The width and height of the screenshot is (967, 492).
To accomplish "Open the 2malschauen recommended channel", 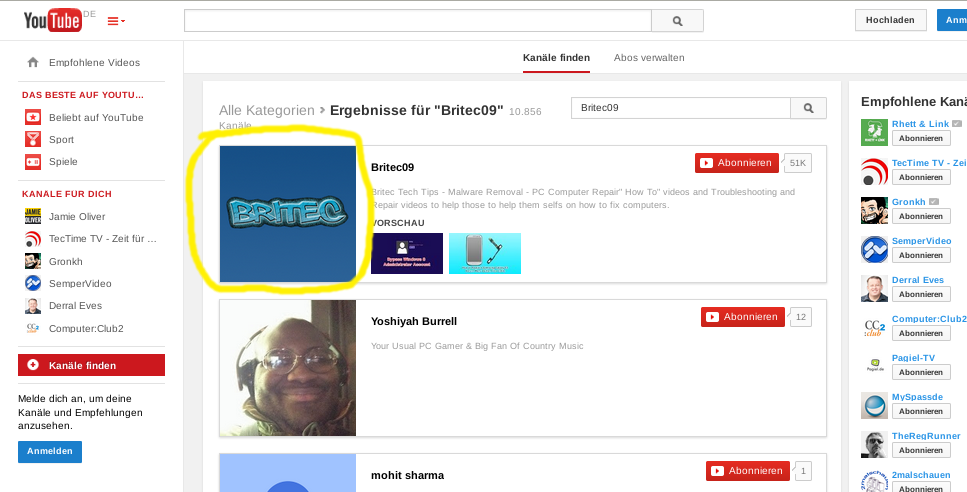I will [922, 475].
